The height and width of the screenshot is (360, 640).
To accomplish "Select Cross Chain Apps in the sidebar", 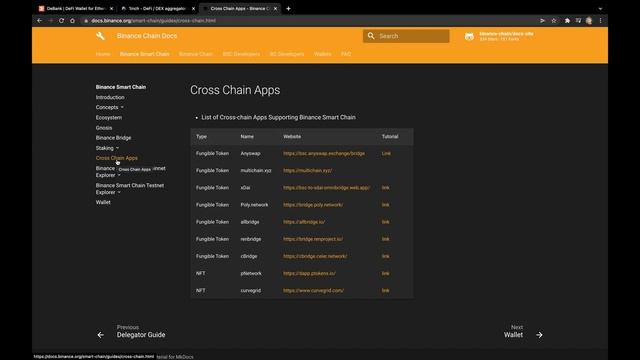I will (117, 158).
